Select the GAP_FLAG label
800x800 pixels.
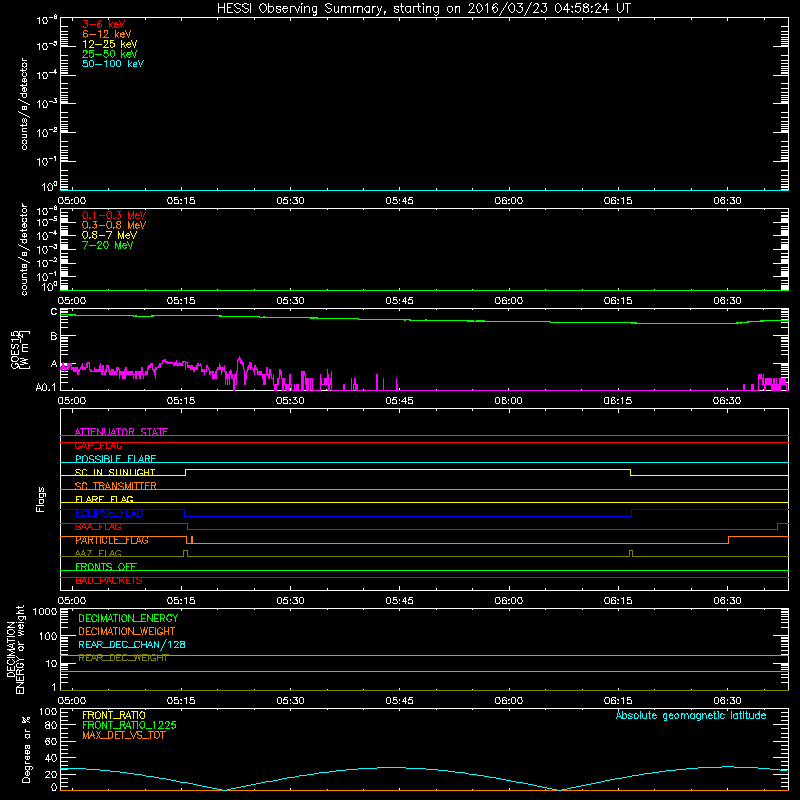[98, 446]
